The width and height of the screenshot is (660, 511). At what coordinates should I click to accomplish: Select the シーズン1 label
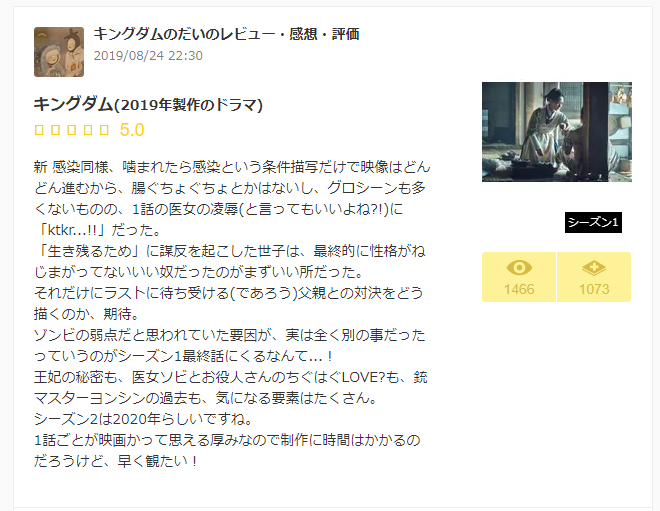point(593,222)
